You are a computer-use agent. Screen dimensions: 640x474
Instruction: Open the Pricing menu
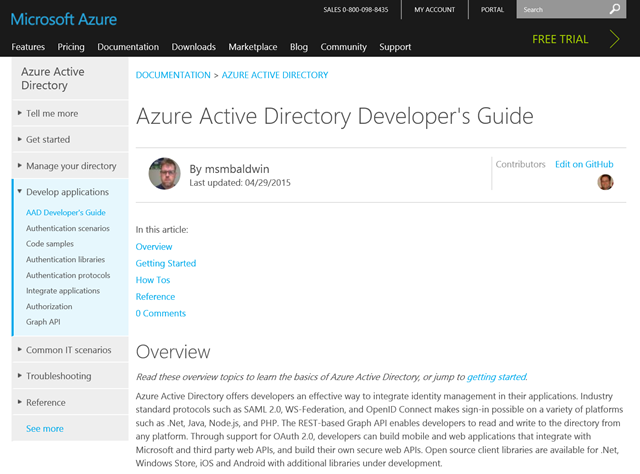(71, 47)
